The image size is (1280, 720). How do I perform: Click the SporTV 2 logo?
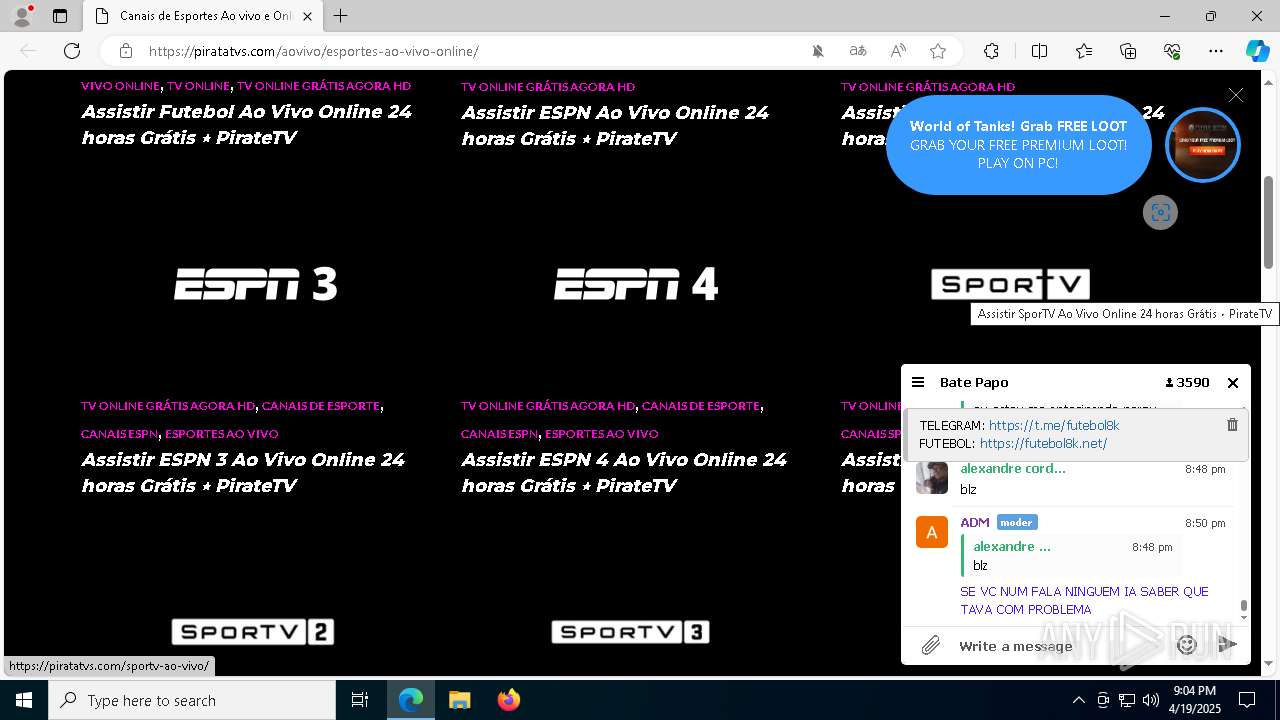coord(252,631)
